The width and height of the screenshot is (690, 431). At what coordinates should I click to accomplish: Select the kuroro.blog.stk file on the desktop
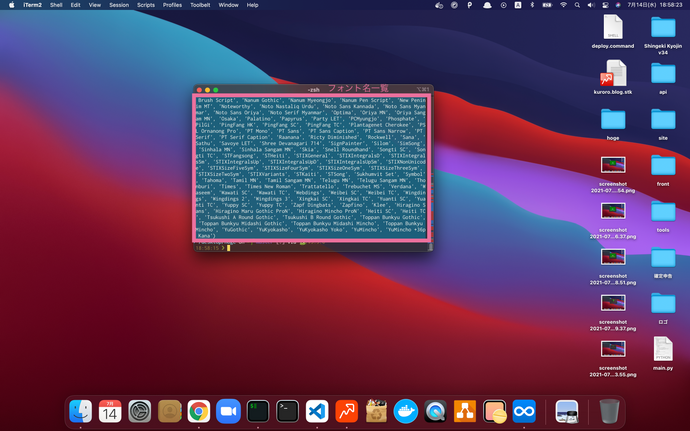613,74
